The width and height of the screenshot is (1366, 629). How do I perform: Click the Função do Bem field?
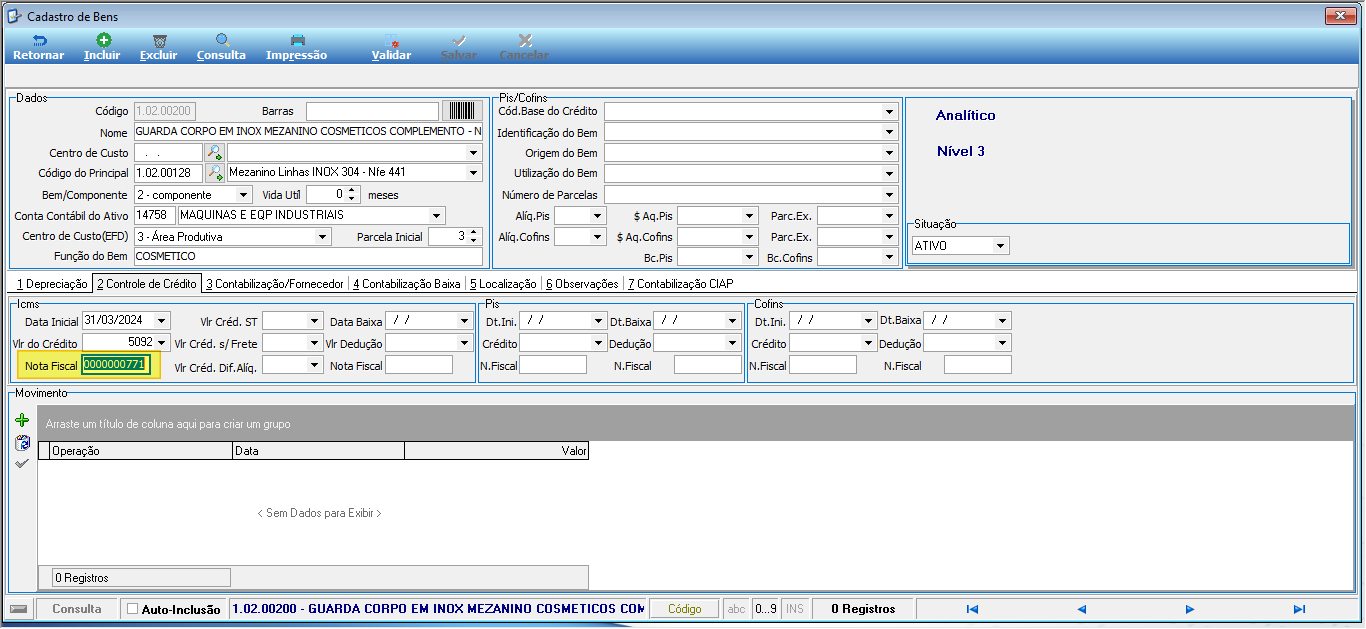pos(308,257)
